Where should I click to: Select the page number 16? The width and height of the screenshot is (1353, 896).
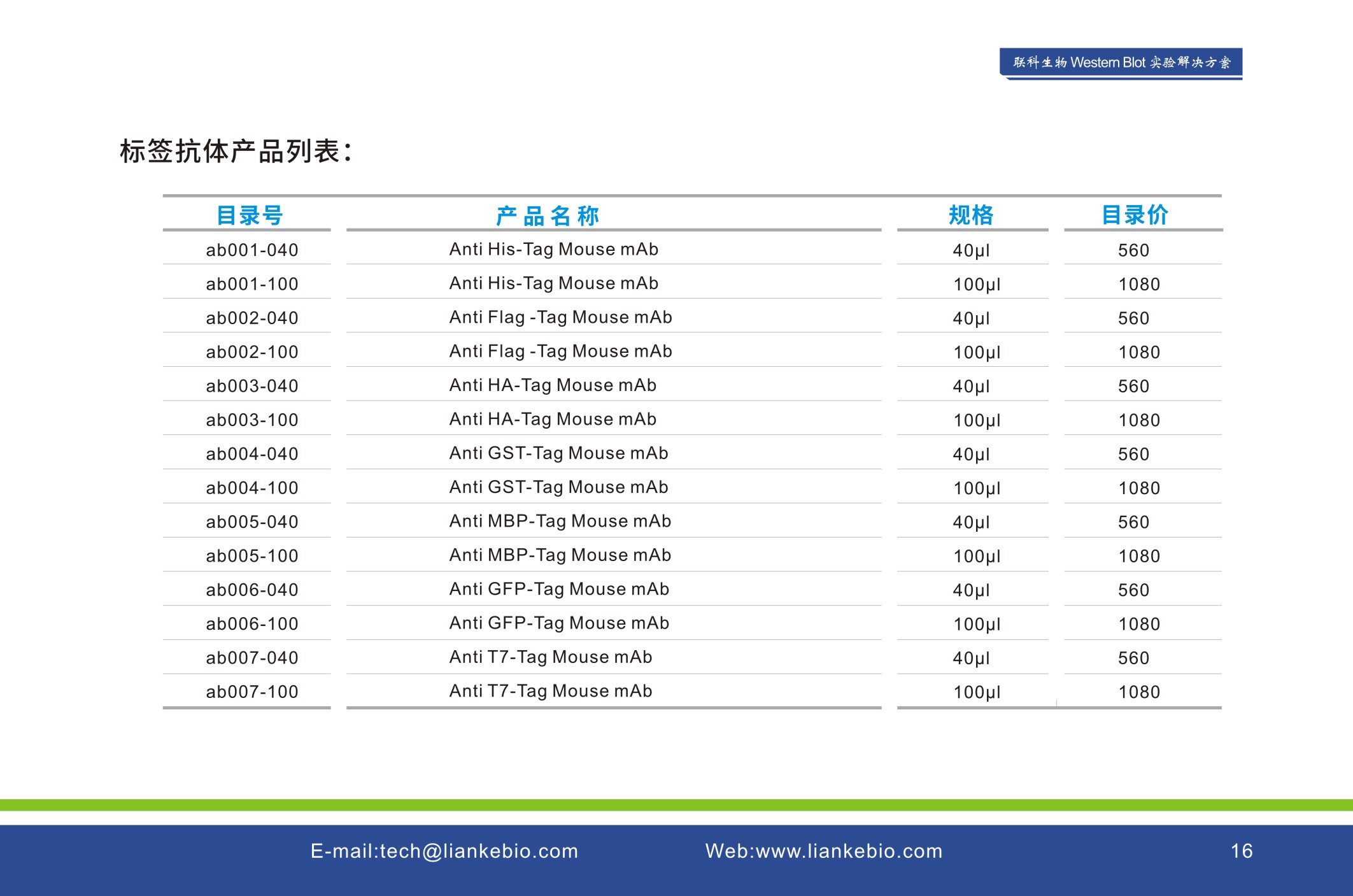(1242, 851)
